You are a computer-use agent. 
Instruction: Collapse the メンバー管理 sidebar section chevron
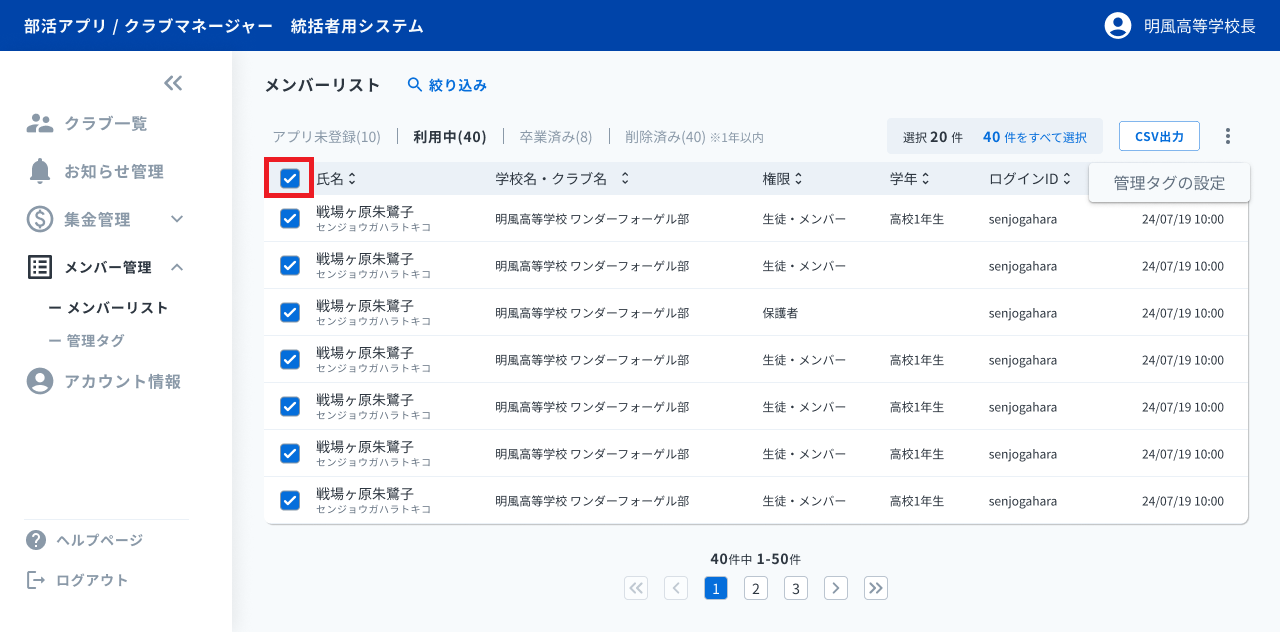[x=177, y=267]
